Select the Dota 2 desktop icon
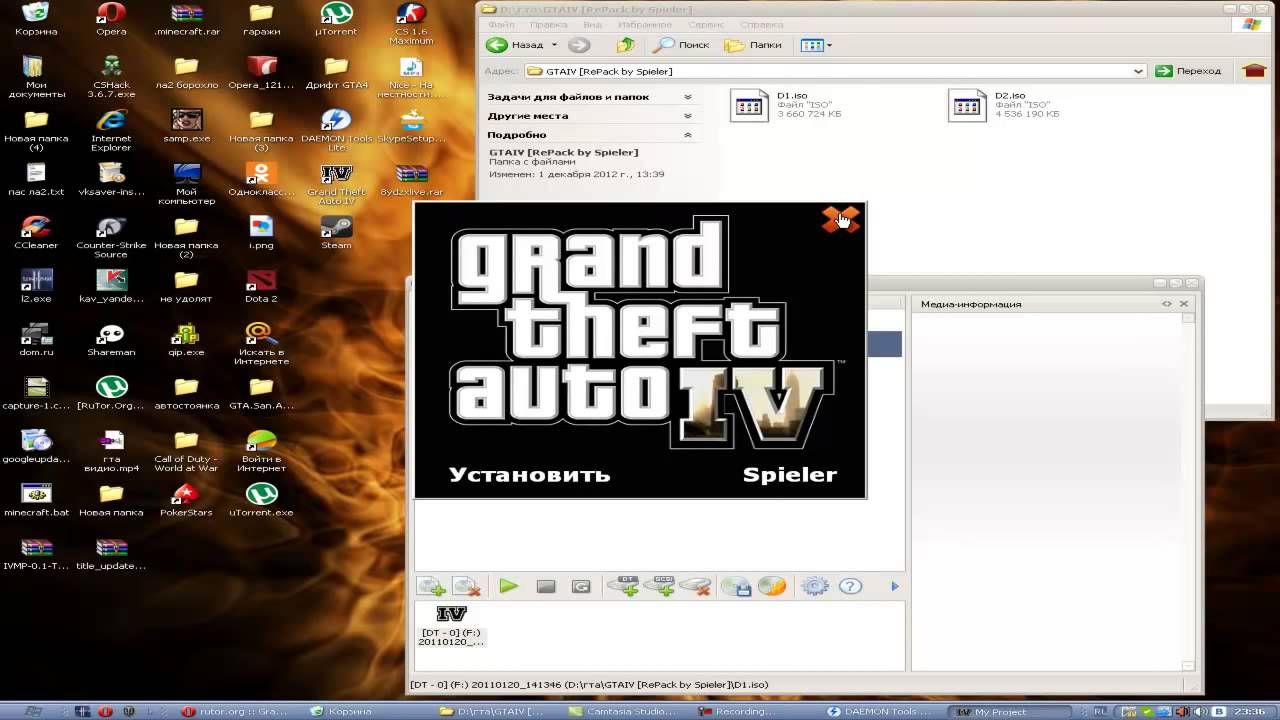 point(261,286)
